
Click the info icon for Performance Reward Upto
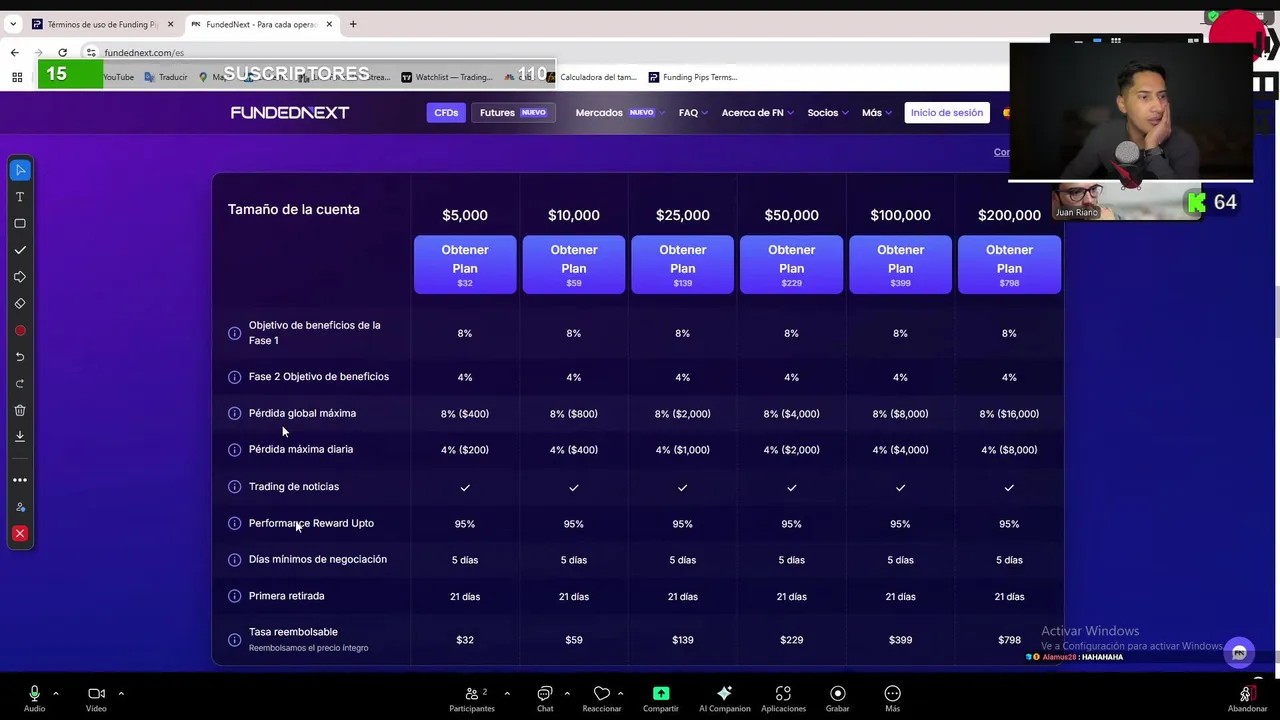(x=234, y=523)
